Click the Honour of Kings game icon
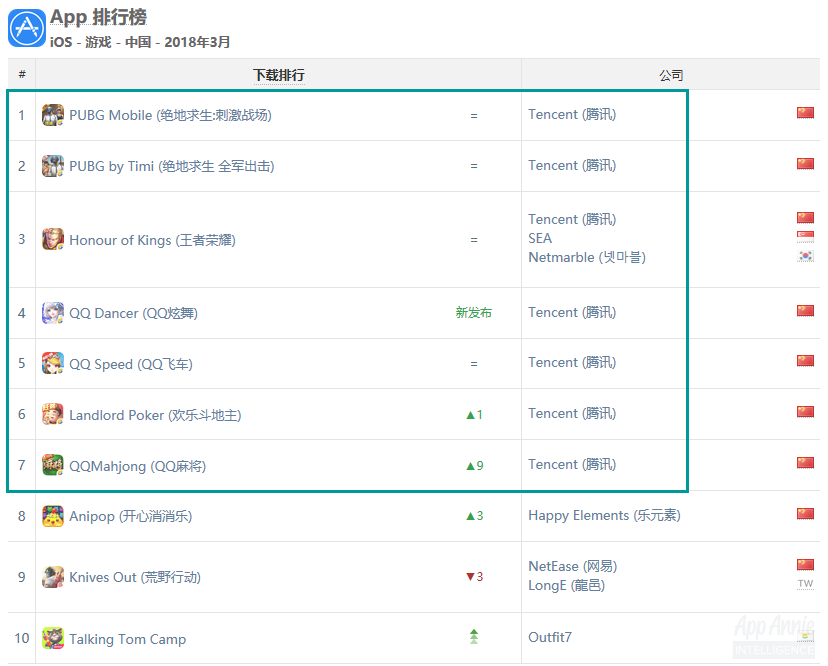The width and height of the screenshot is (828, 666). 53,240
